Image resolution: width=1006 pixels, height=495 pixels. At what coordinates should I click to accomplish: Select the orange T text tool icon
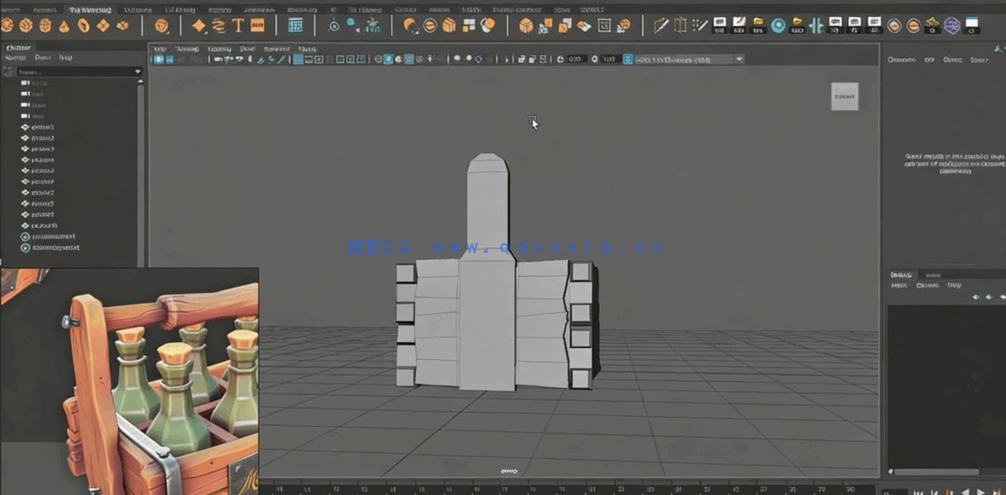238,25
